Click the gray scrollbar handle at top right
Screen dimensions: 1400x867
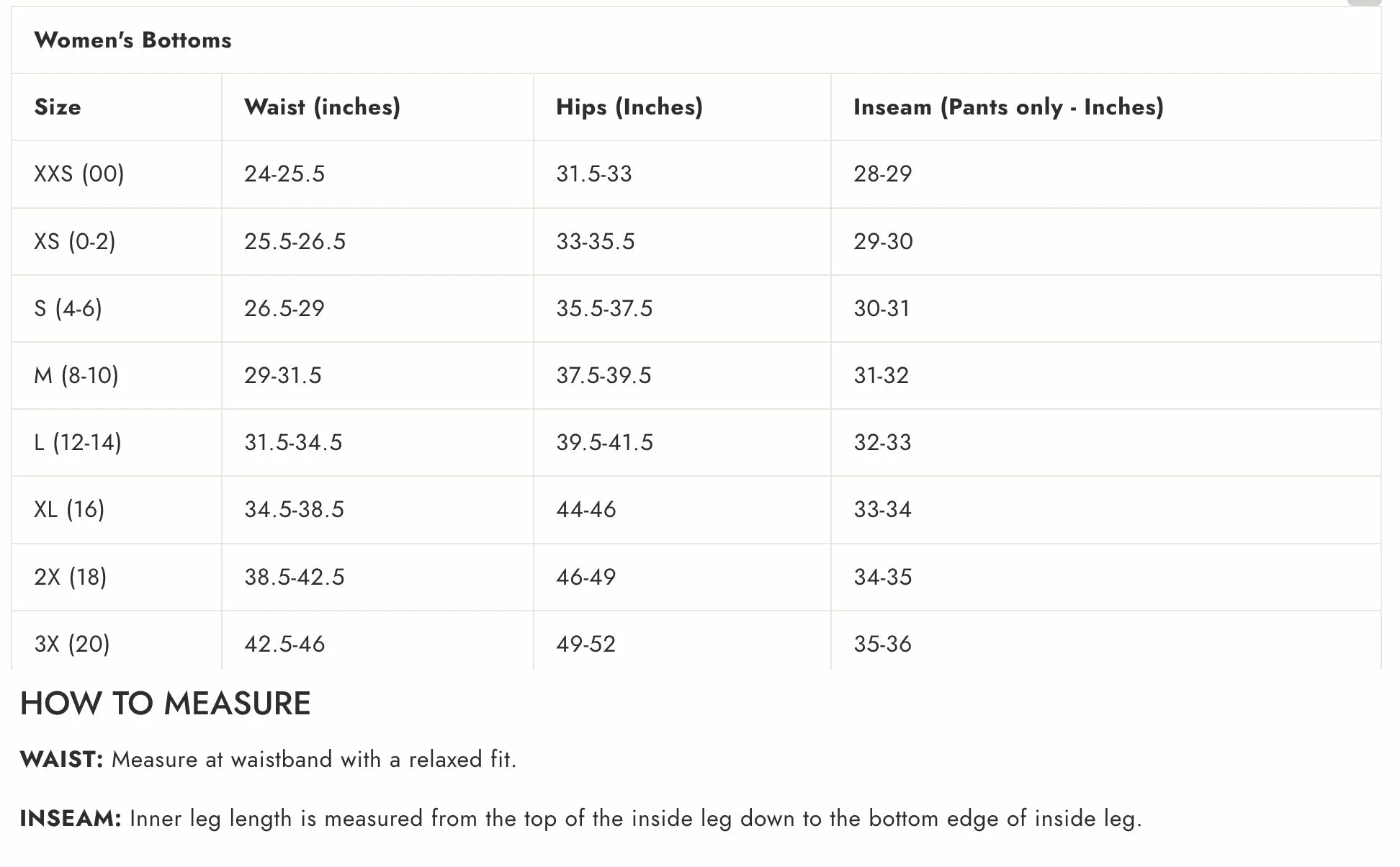click(1363, 2)
